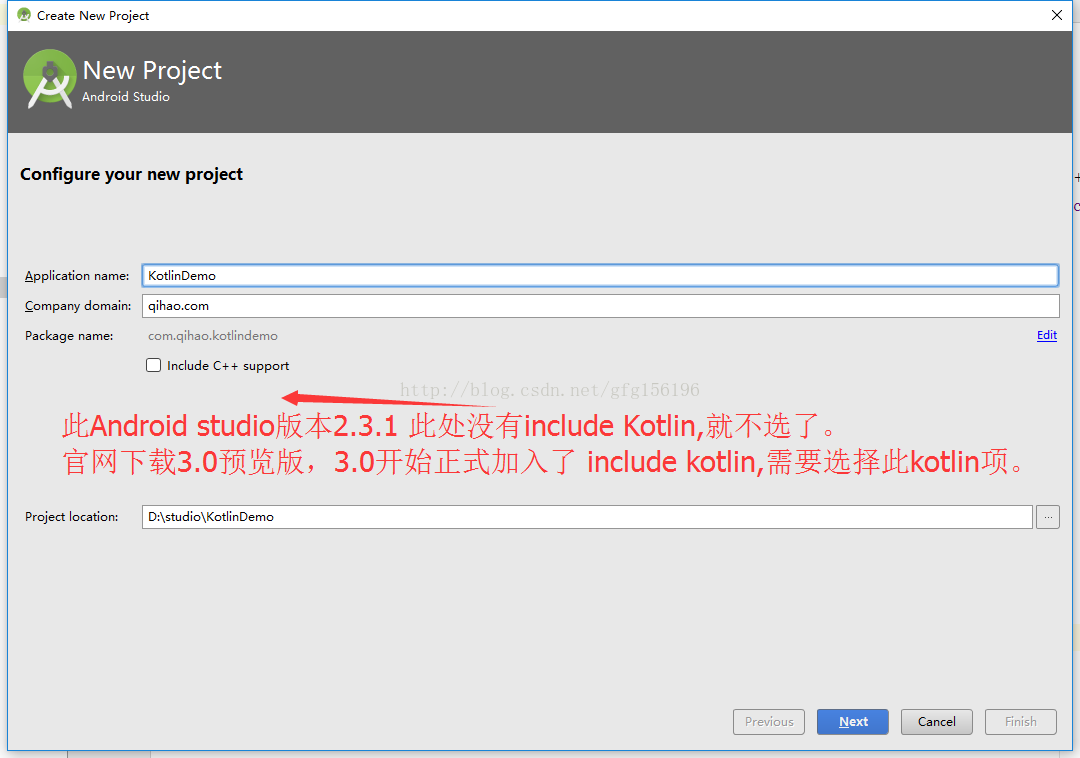Click the title bar Android Studio icon
The image size is (1080, 758).
[x=24, y=15]
